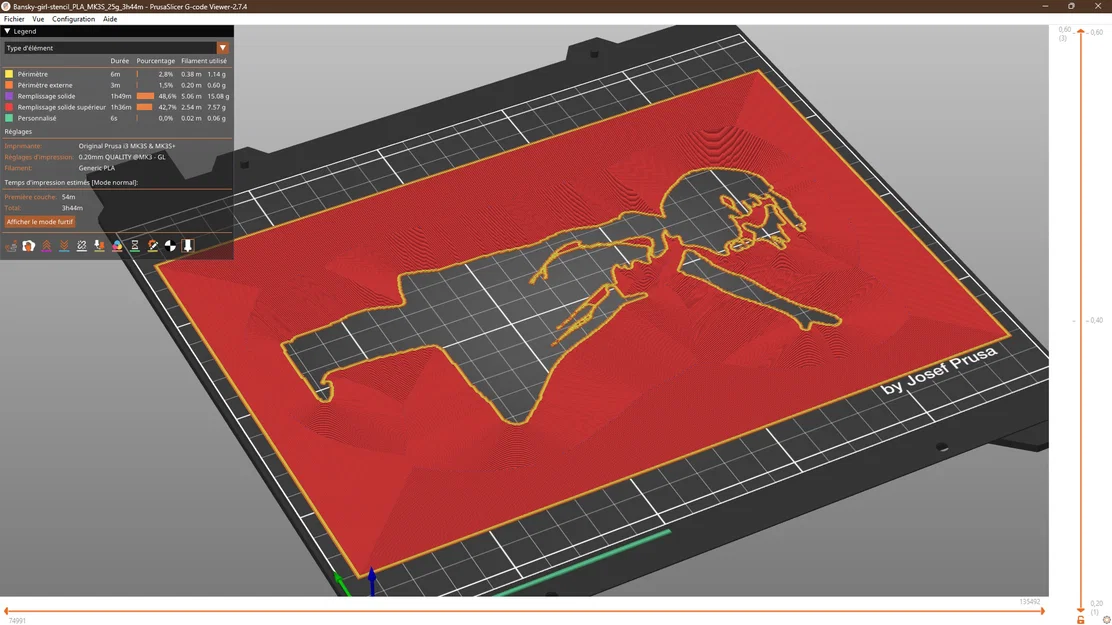The width and height of the screenshot is (1112, 625).
Task: Open the Aide menu
Action: pyautogui.click(x=110, y=19)
